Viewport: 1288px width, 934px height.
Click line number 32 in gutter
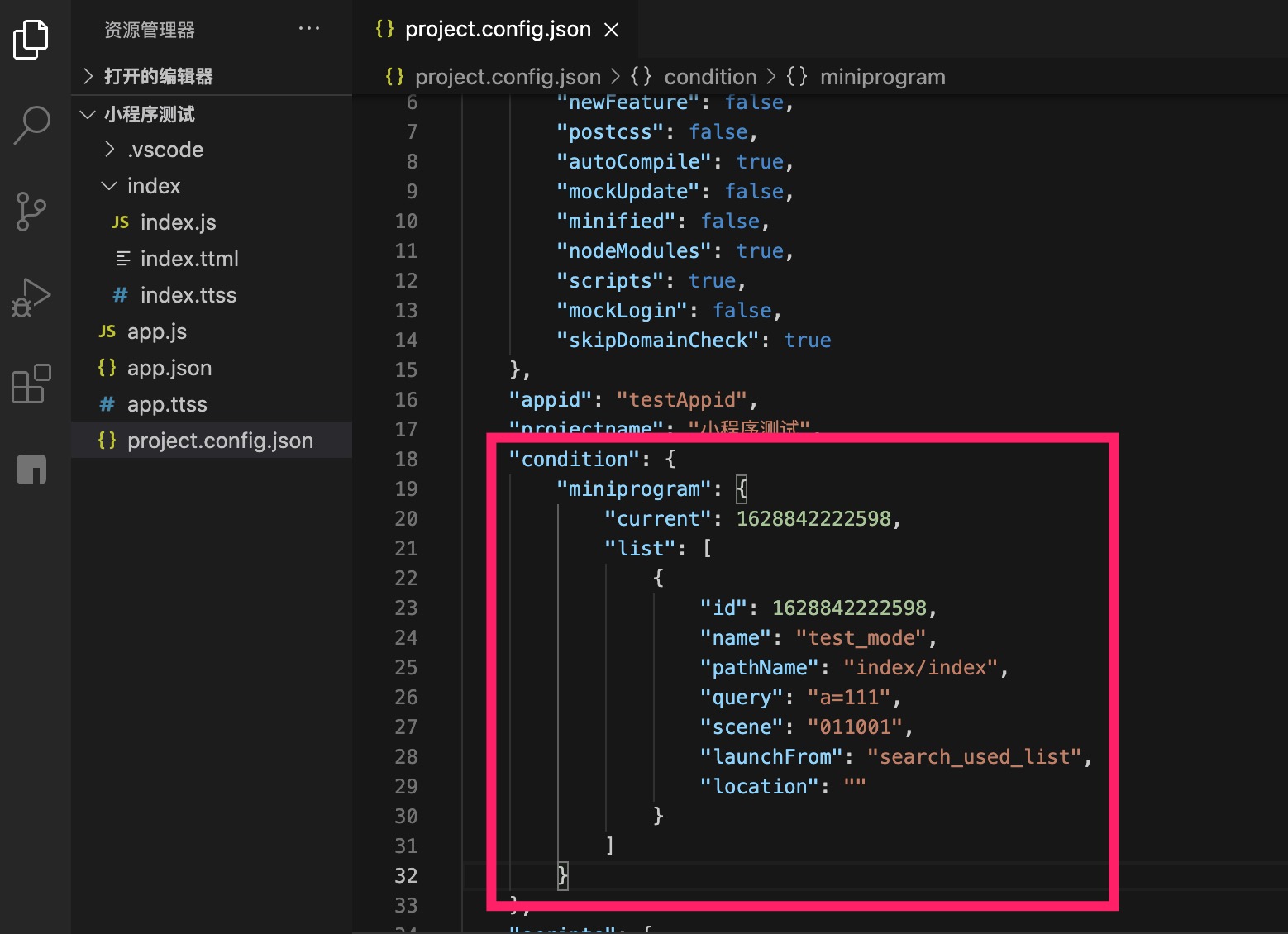click(406, 876)
